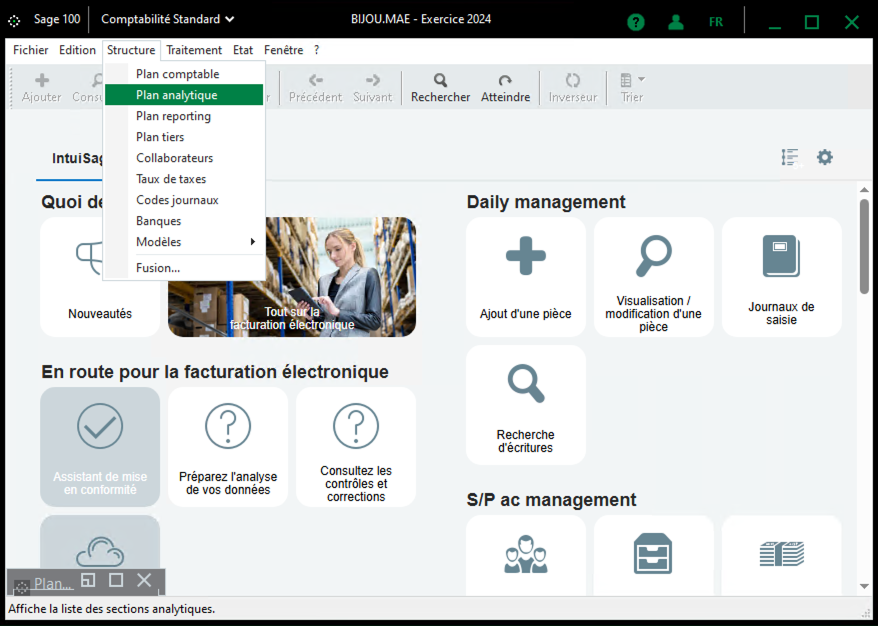Open Ajout d'une pièce tile
Screen dimensions: 878x626
(x=526, y=277)
